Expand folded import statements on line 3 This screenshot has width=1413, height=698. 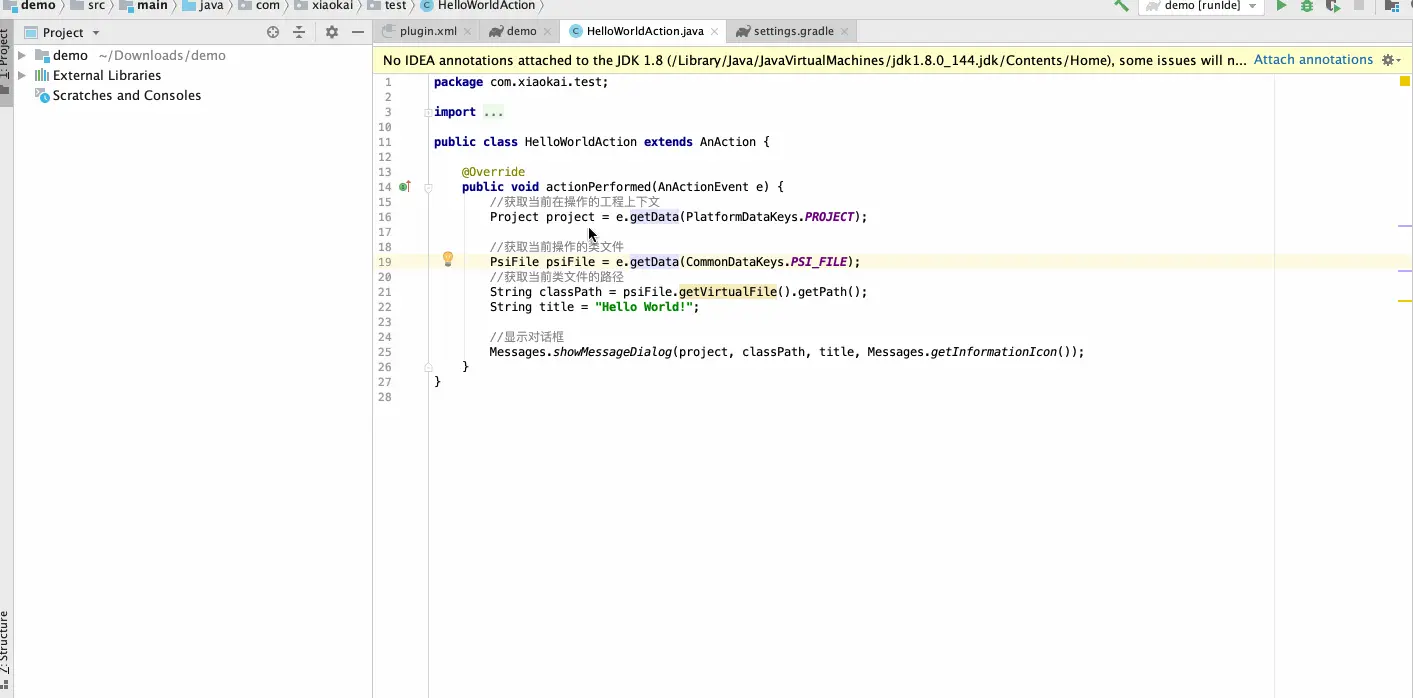(428, 113)
